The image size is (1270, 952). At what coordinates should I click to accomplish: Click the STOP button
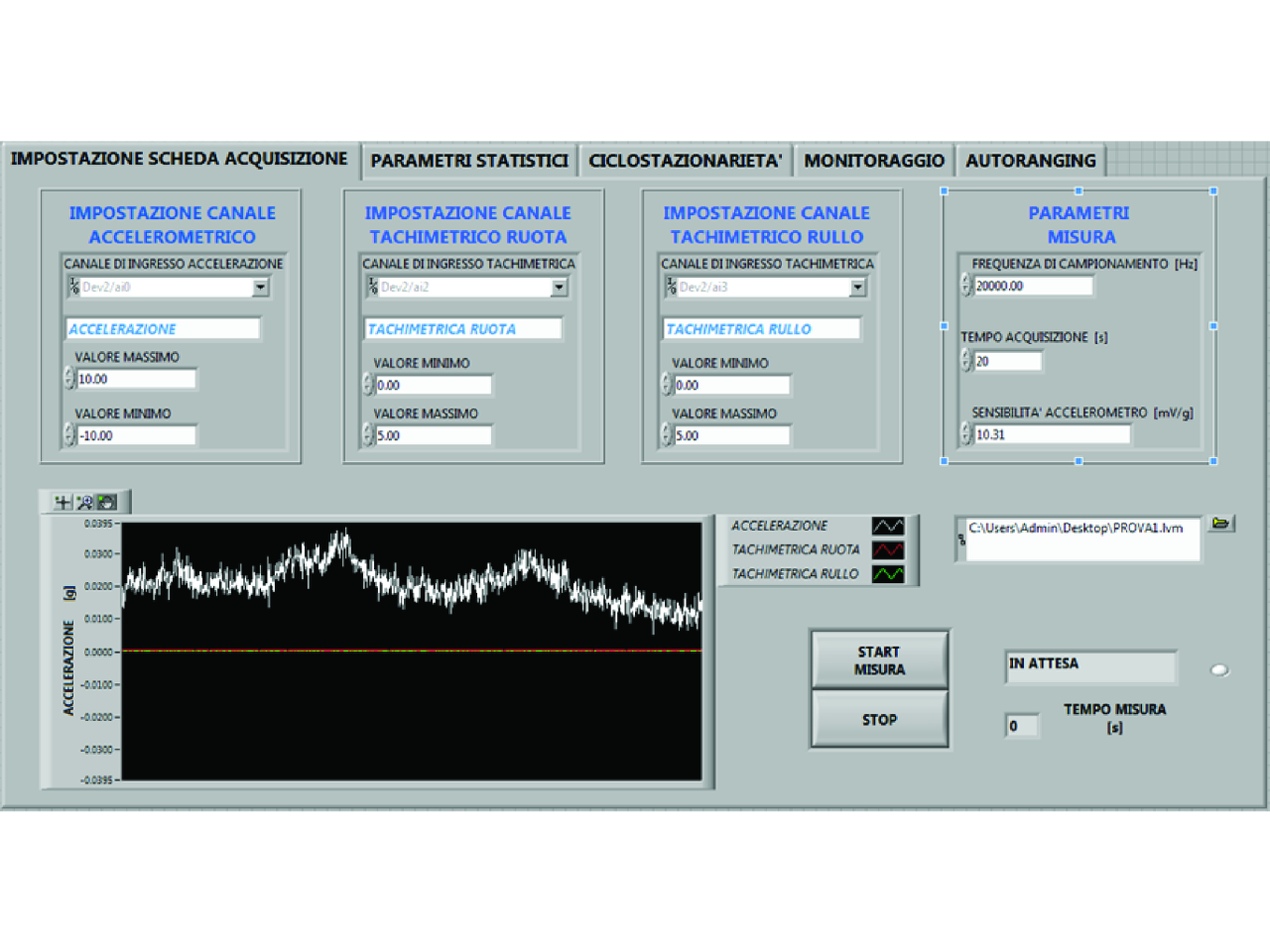tap(879, 719)
